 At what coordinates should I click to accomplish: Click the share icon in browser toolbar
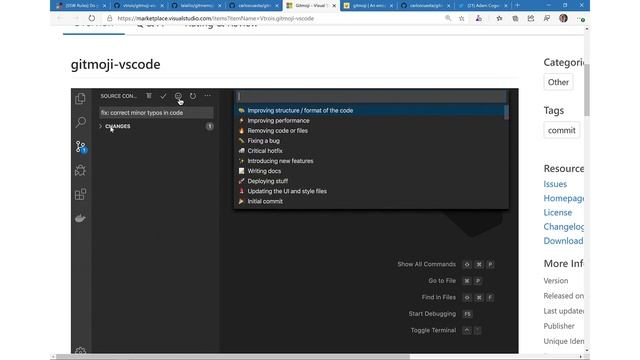tap(531, 18)
